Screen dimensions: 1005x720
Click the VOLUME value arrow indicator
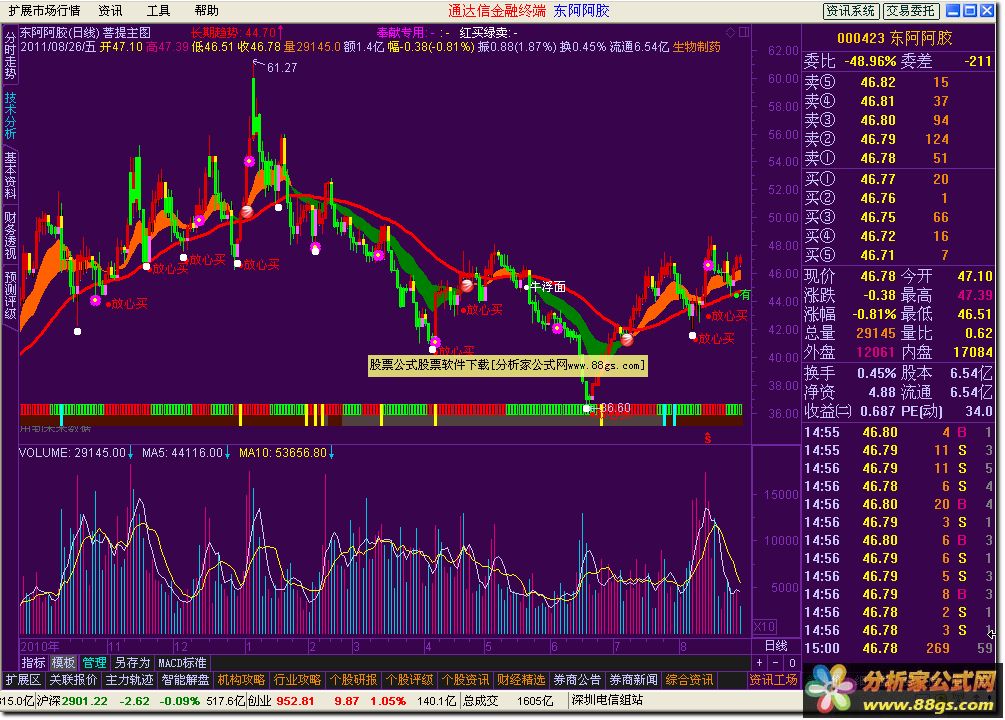pyautogui.click(x=130, y=453)
